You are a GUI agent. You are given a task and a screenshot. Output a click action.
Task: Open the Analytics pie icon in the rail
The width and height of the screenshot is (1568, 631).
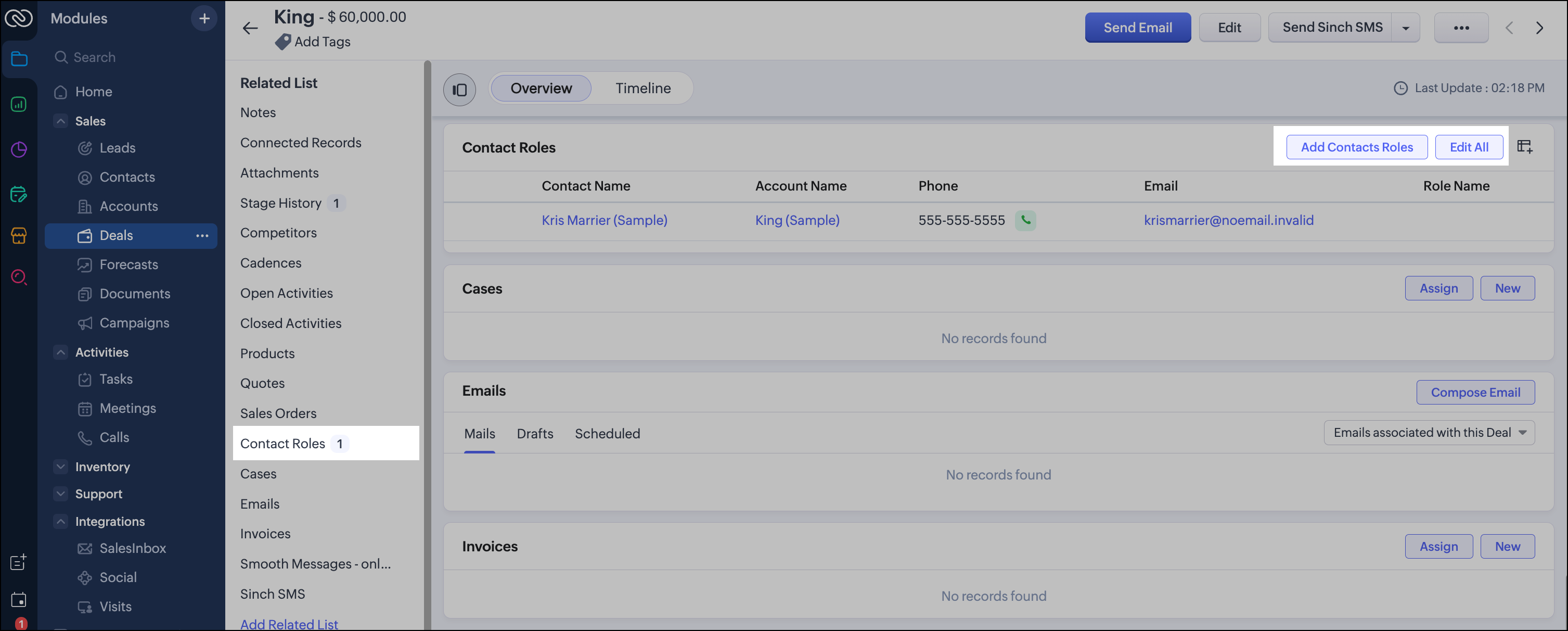[x=19, y=149]
